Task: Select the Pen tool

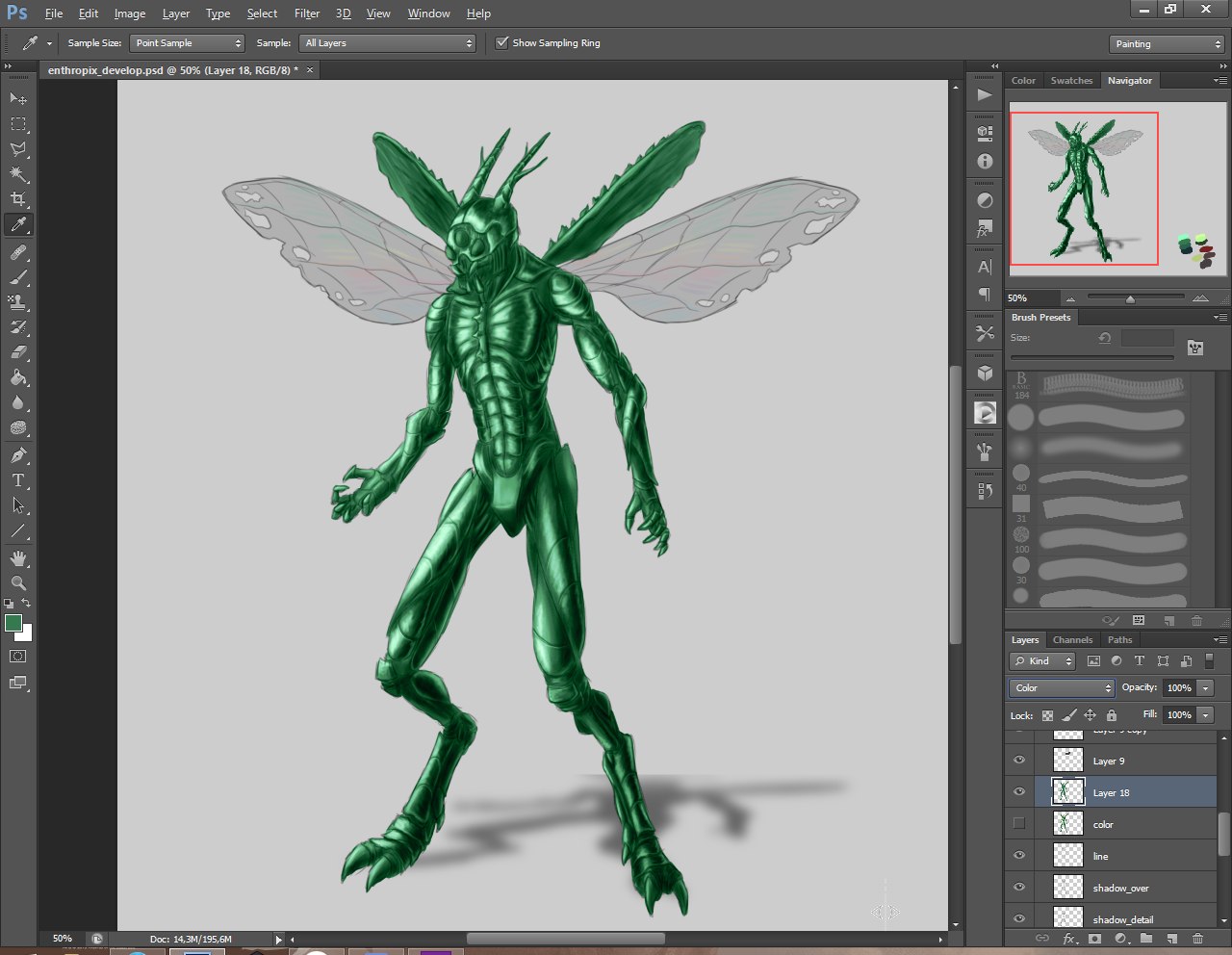Action: [x=18, y=455]
